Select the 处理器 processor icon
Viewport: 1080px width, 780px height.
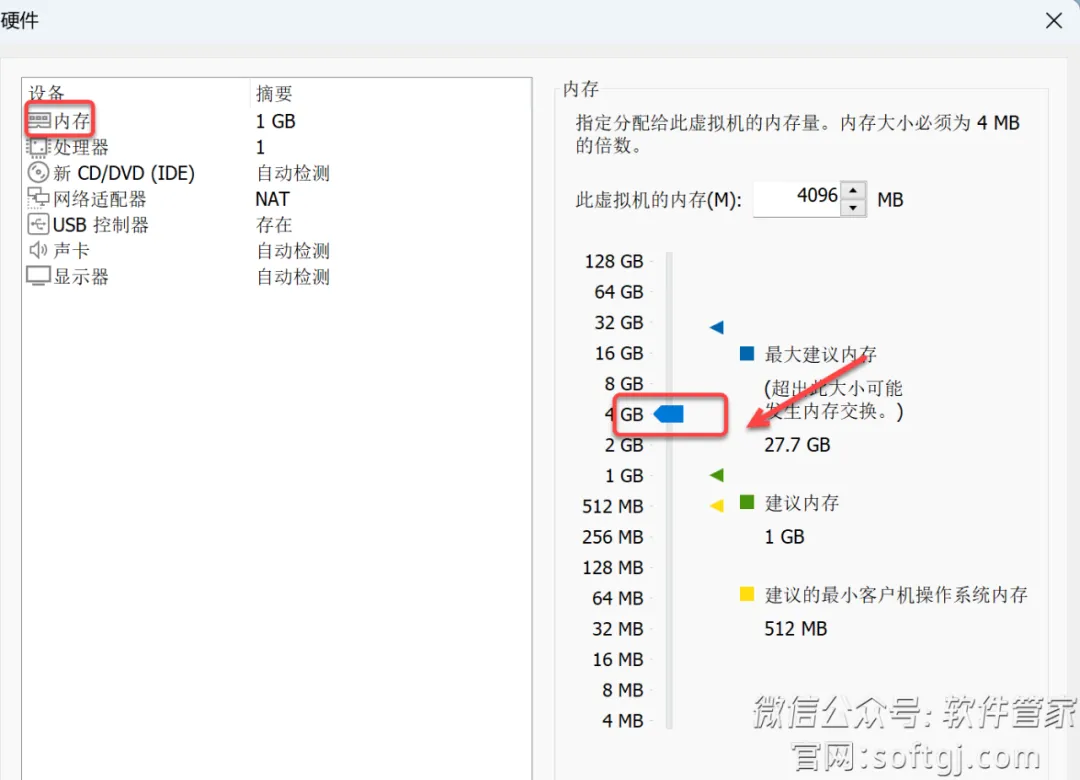coord(38,147)
